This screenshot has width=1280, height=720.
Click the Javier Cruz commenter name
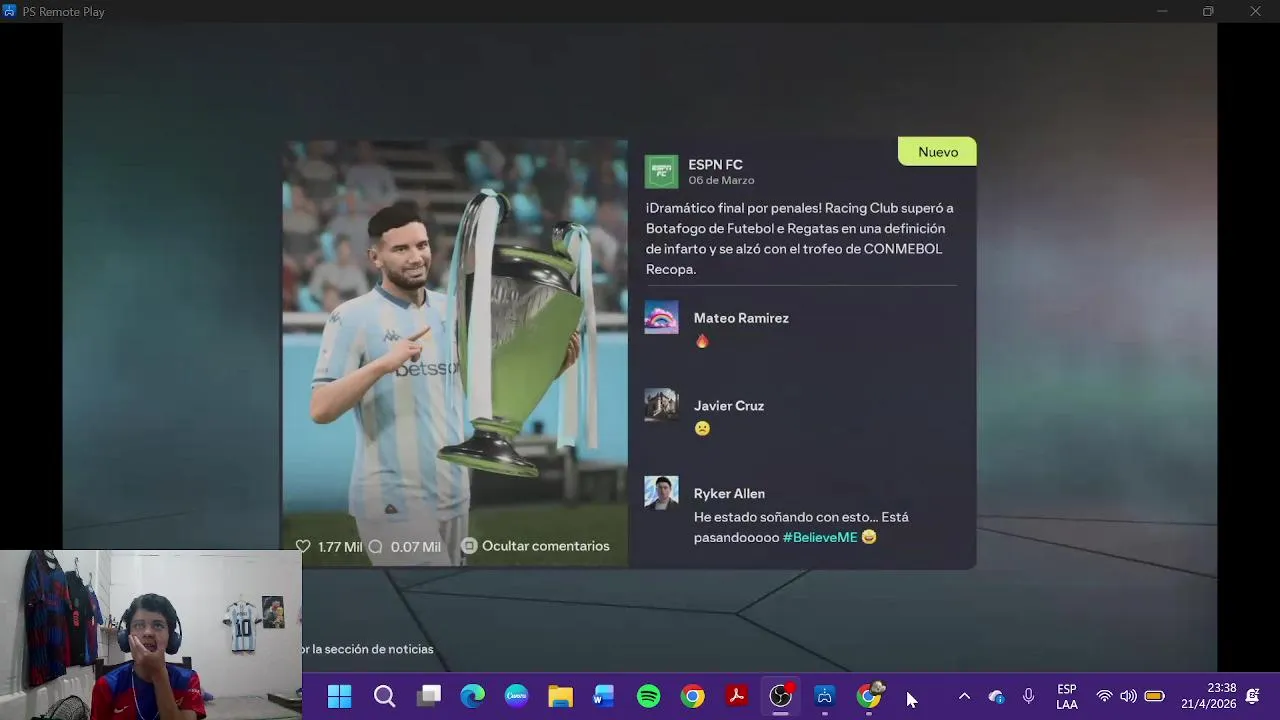pos(729,406)
